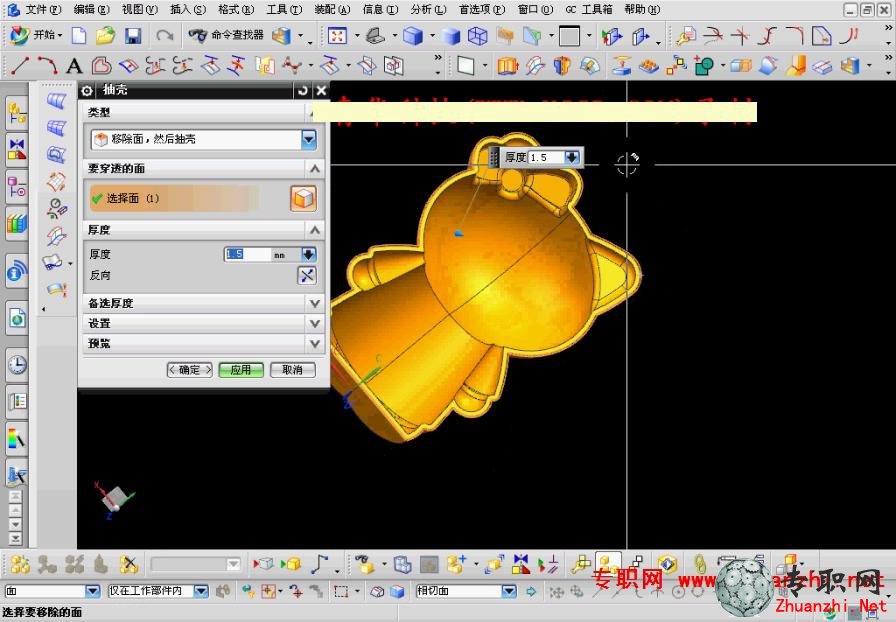896x622 pixels.
Task: Click the rounded corner curve fillet icon
Action: 795,37
